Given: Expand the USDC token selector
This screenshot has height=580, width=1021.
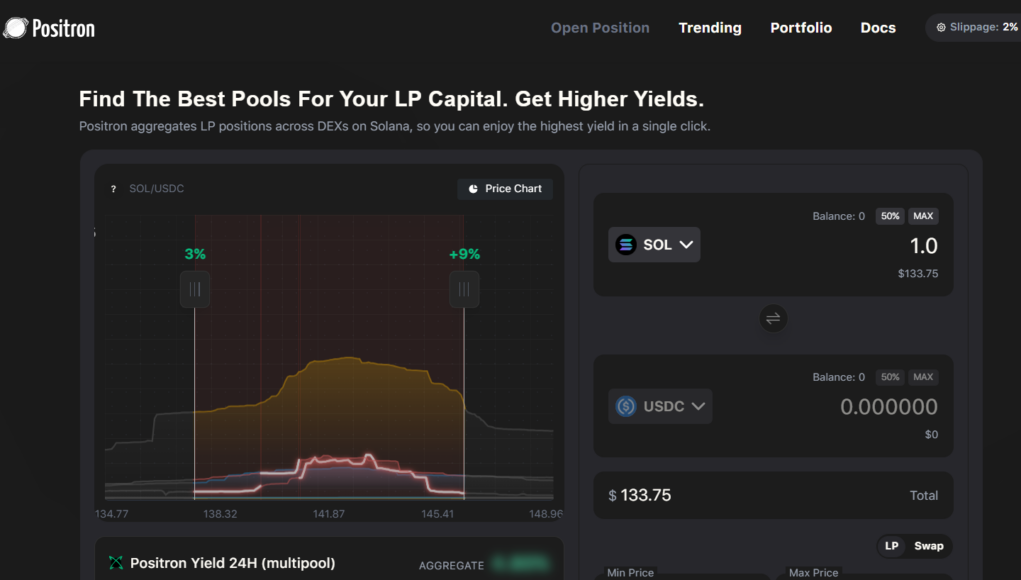Looking at the screenshot, I should click(698, 406).
